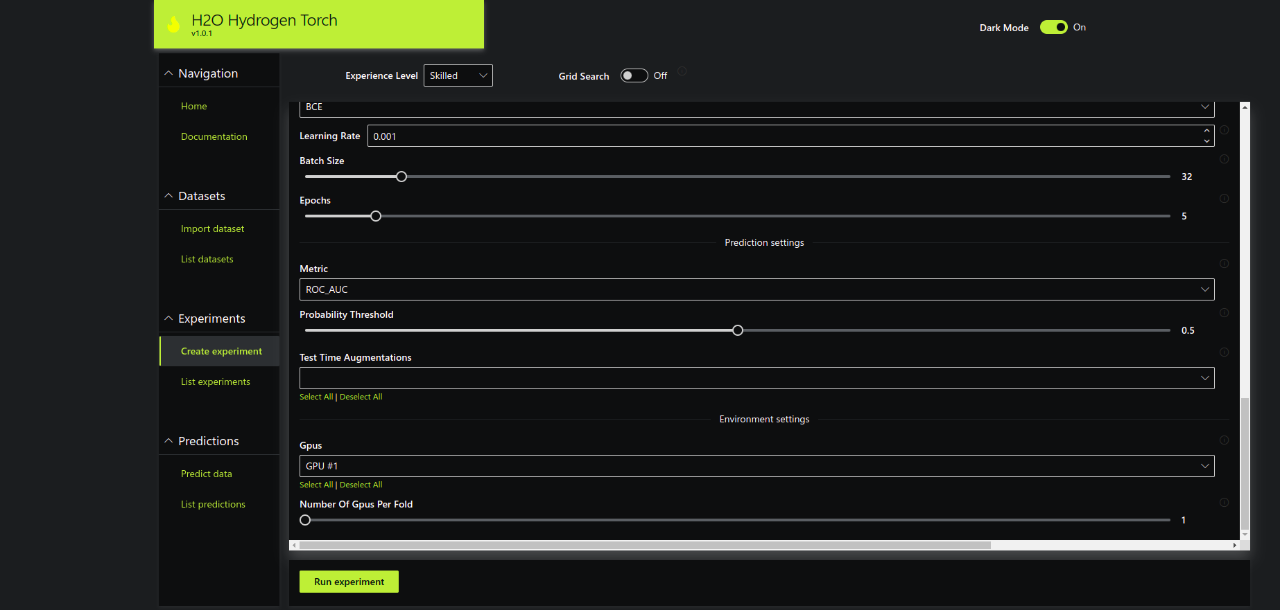The image size is (1280, 610).
Task: Open the Experience Level dropdown
Action: (x=458, y=76)
